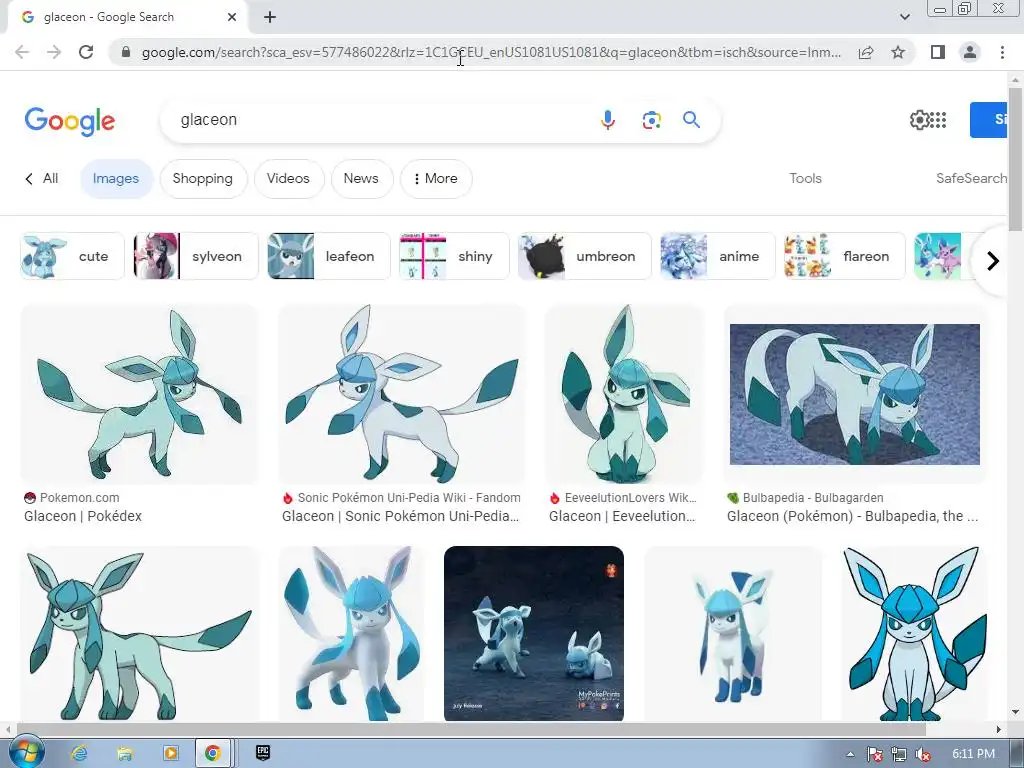Click the network tray icon
The width and height of the screenshot is (1024, 768).
899,754
